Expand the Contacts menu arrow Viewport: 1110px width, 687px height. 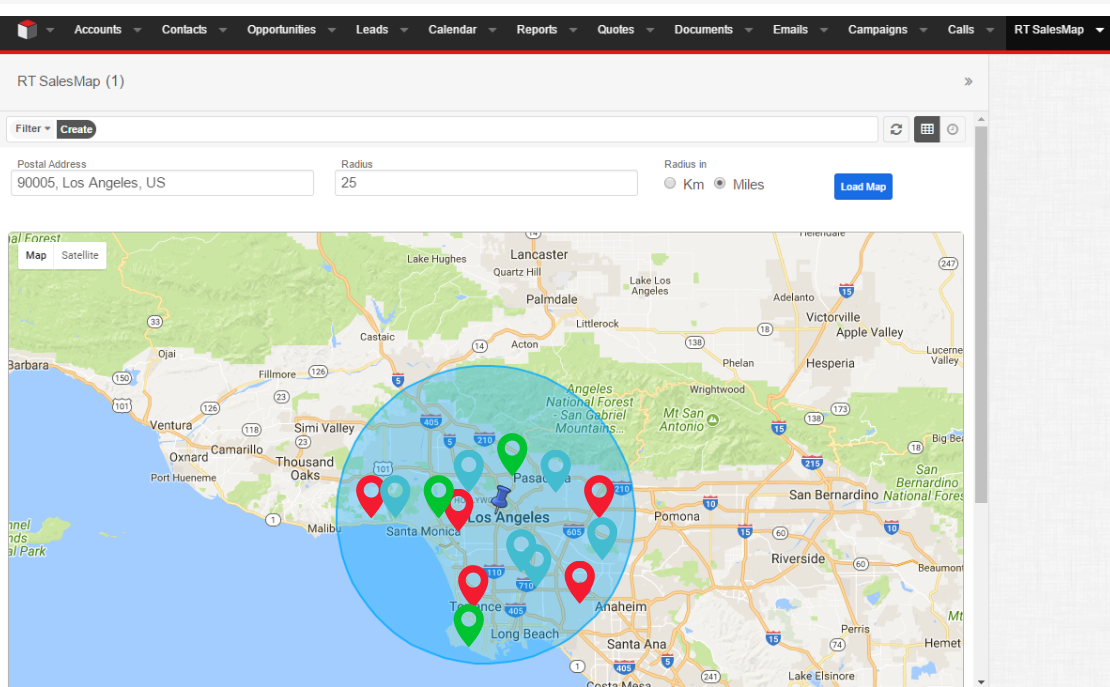click(x=223, y=30)
